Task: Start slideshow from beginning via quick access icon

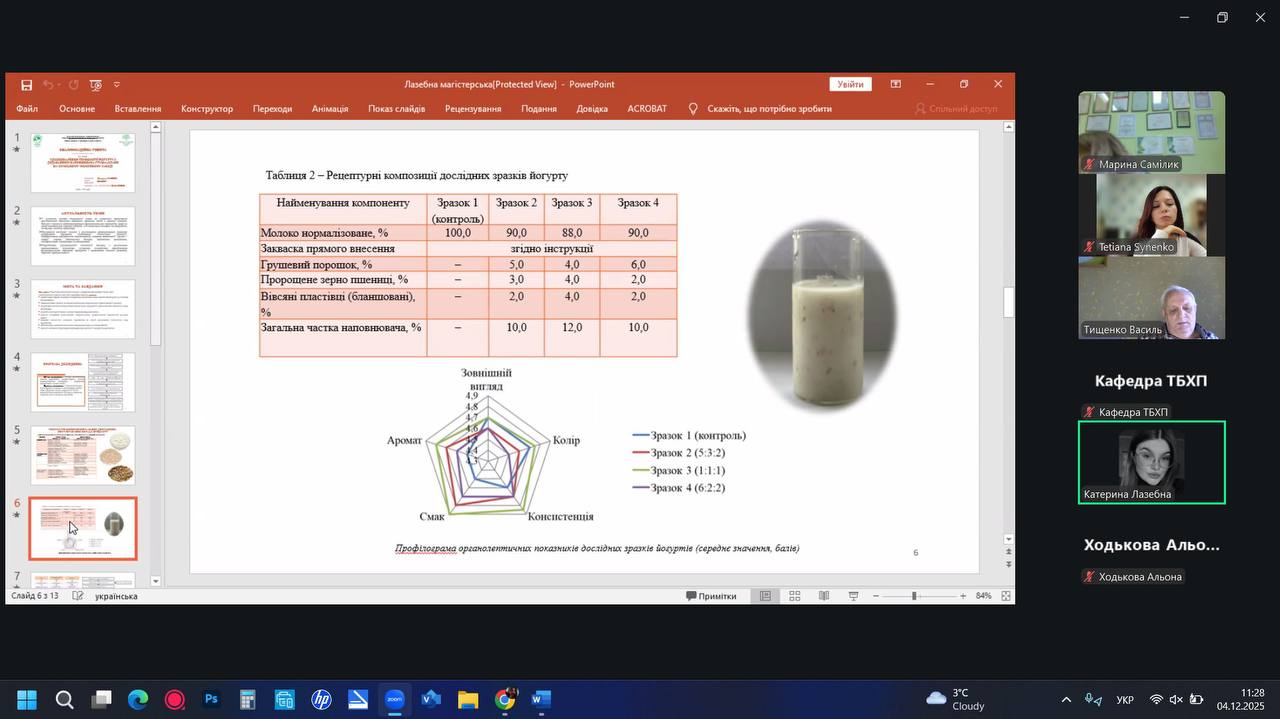Action: tap(95, 85)
